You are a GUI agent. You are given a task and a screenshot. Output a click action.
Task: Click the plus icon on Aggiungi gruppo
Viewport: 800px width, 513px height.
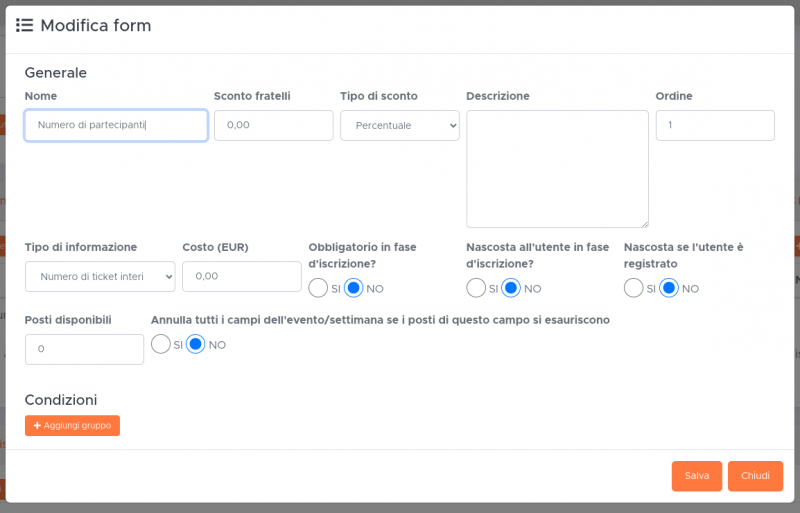[37, 426]
